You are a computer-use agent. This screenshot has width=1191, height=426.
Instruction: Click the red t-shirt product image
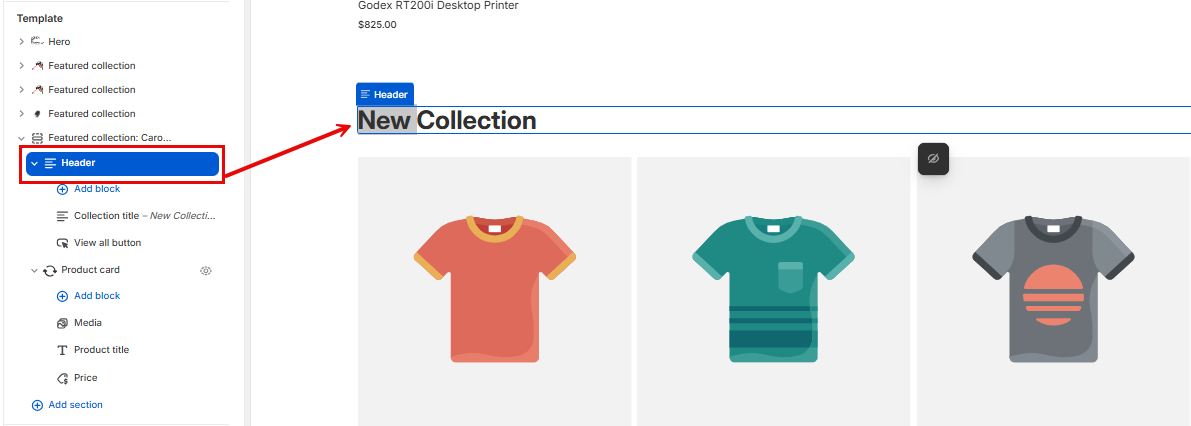(x=494, y=289)
